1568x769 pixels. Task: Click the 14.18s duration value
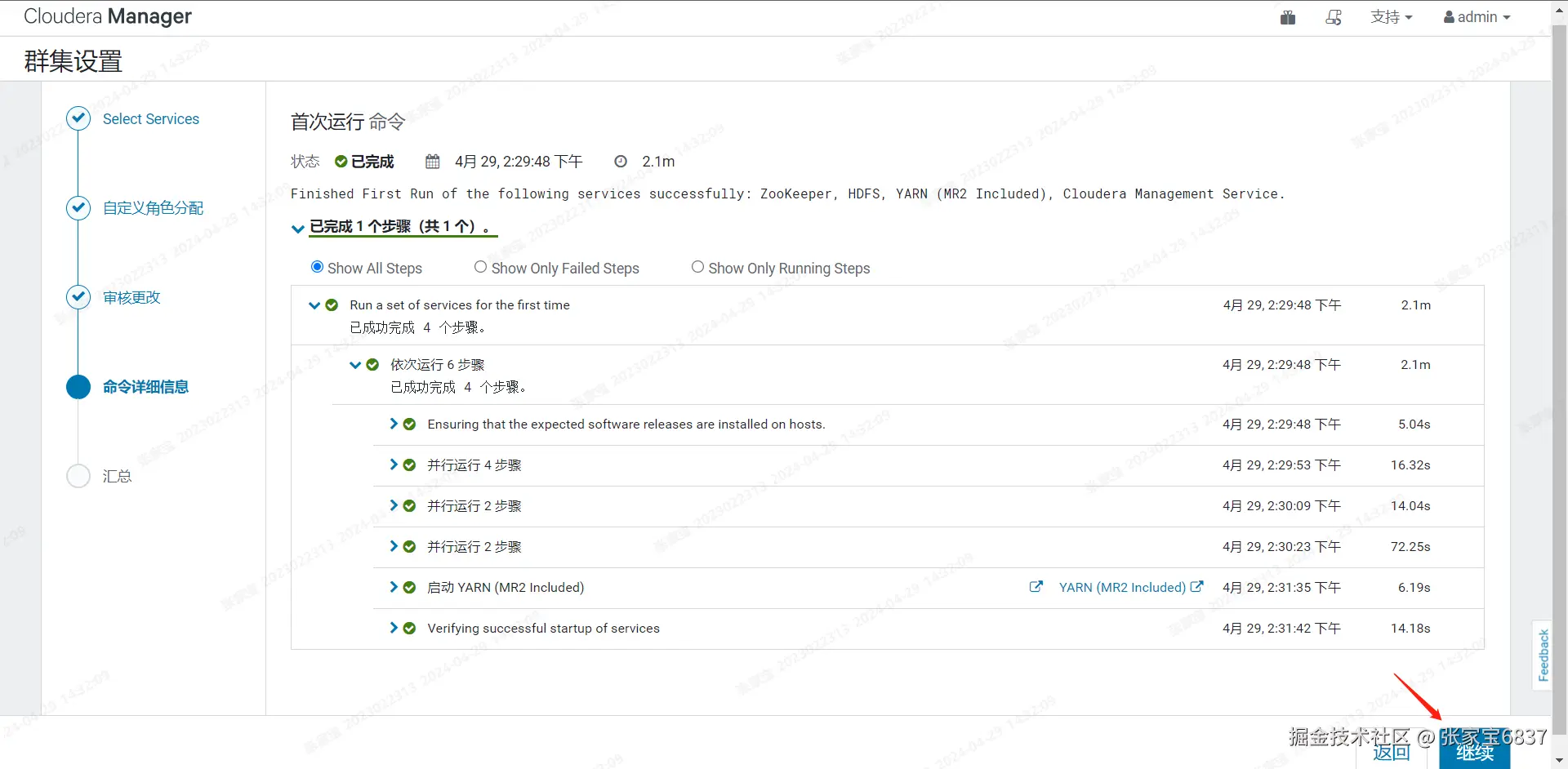coord(1410,629)
